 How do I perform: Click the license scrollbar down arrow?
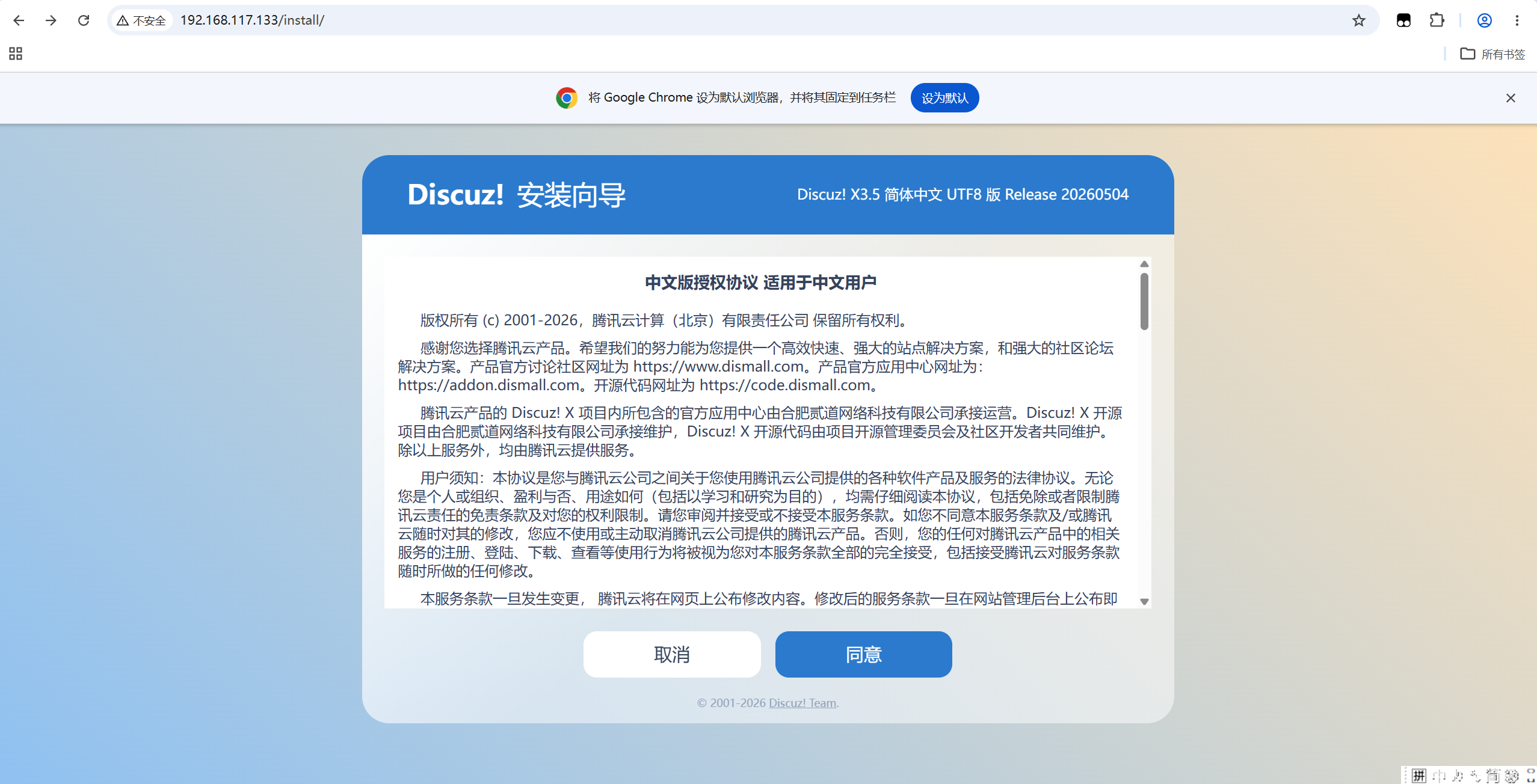(1144, 601)
